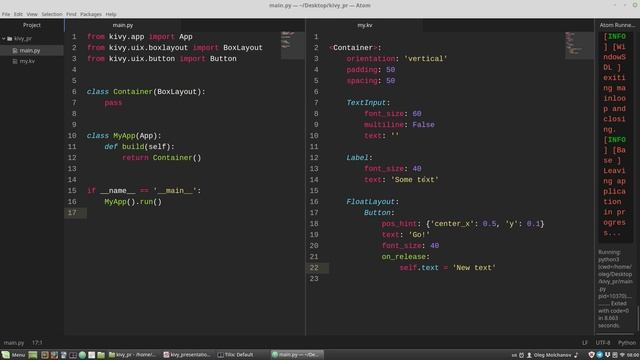Click "text: 'Some text'" in my.kv
The height and width of the screenshot is (360, 640).
(401, 180)
